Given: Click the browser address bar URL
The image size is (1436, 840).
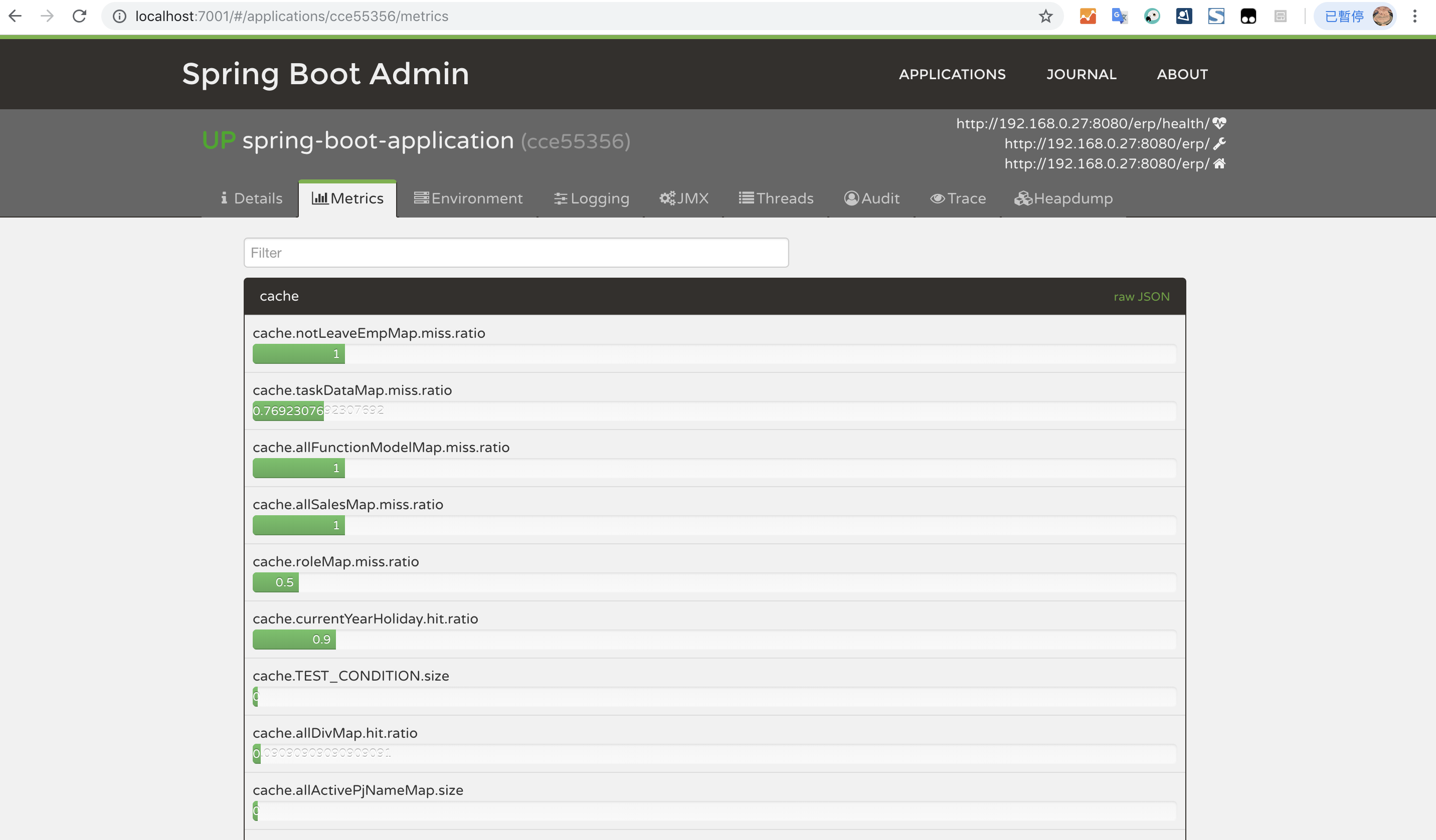Looking at the screenshot, I should coord(292,17).
